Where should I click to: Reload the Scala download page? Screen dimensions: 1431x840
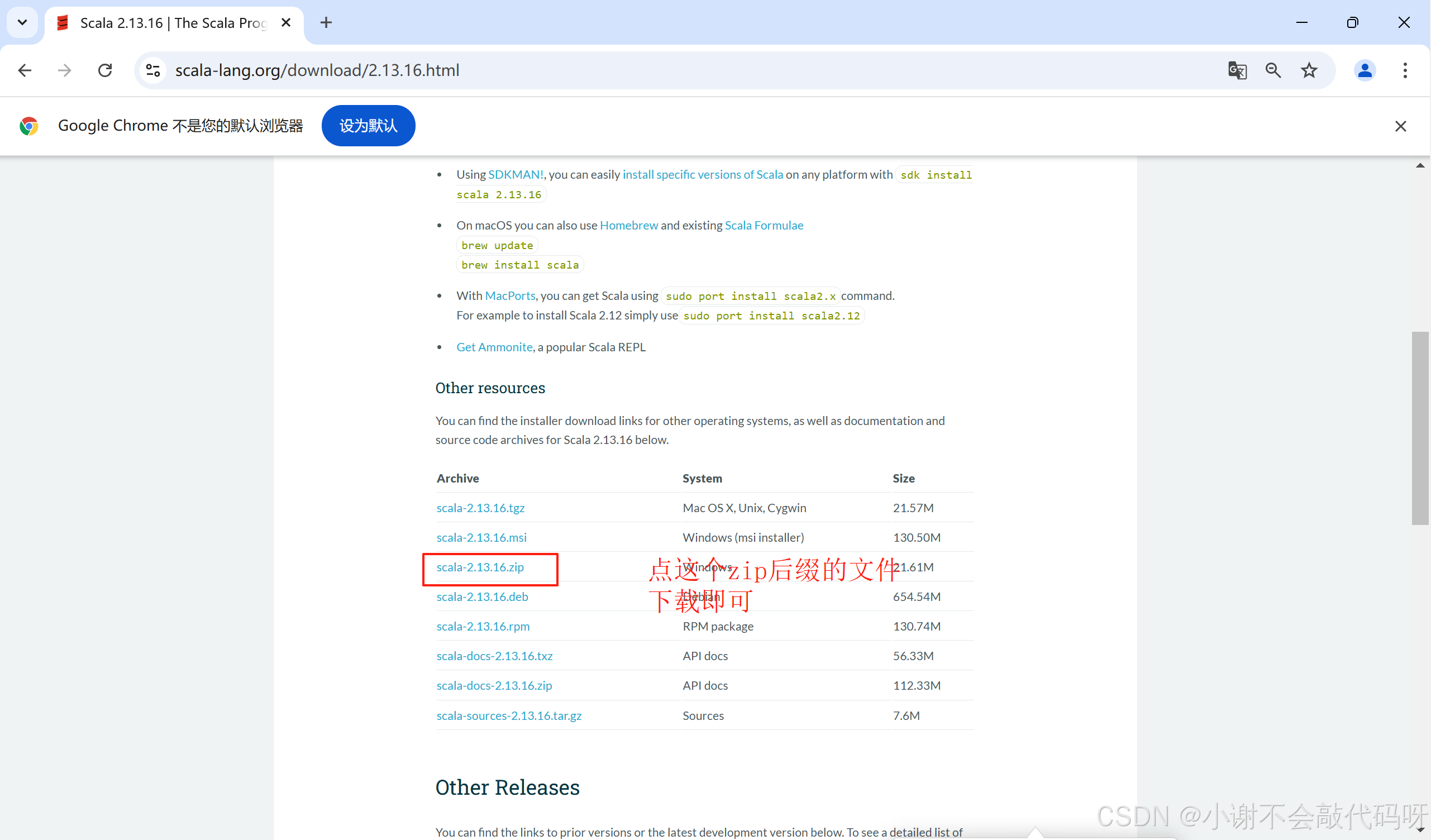(x=105, y=70)
